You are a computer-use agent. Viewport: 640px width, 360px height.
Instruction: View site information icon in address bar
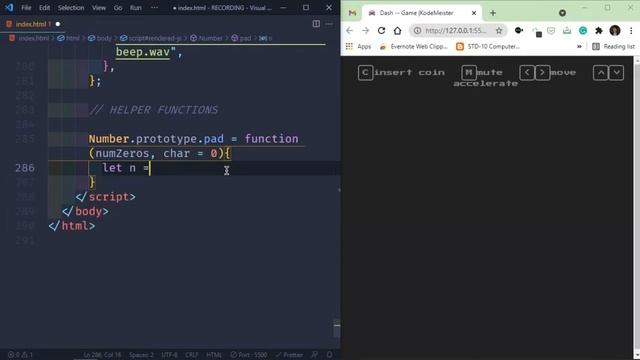click(418, 31)
